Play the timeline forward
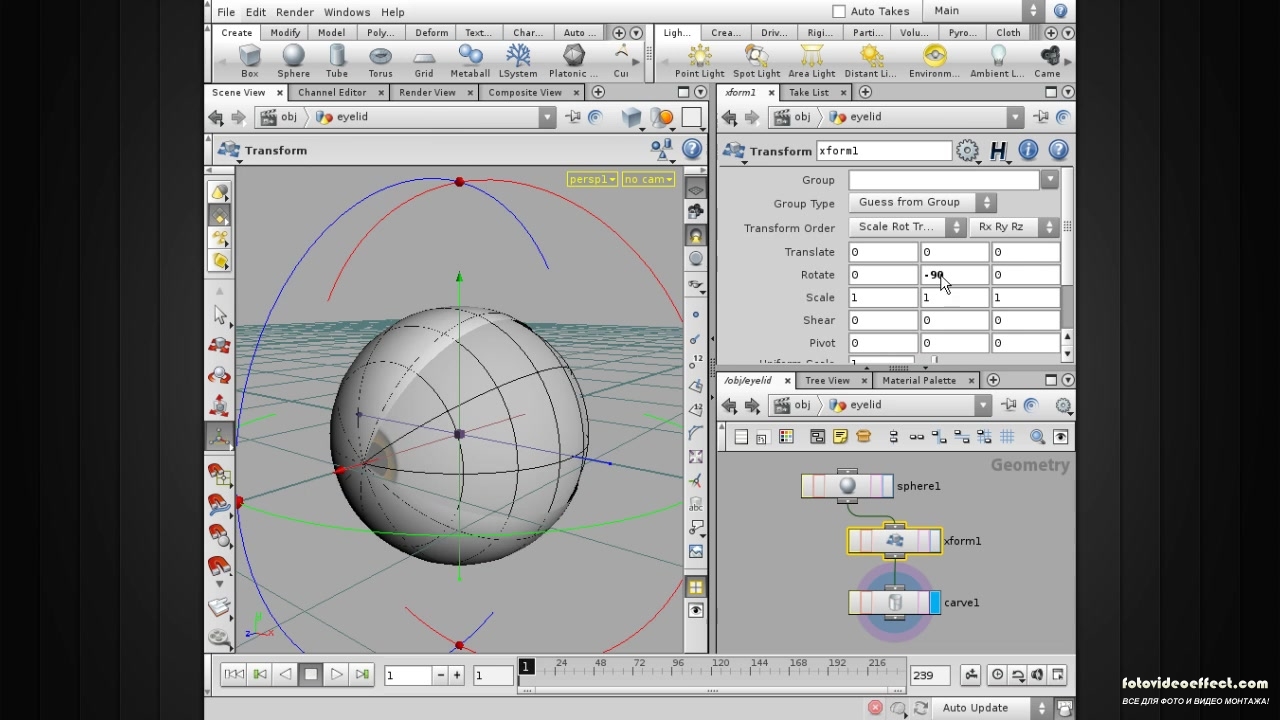Screen dimensions: 1280x720 pos(337,675)
